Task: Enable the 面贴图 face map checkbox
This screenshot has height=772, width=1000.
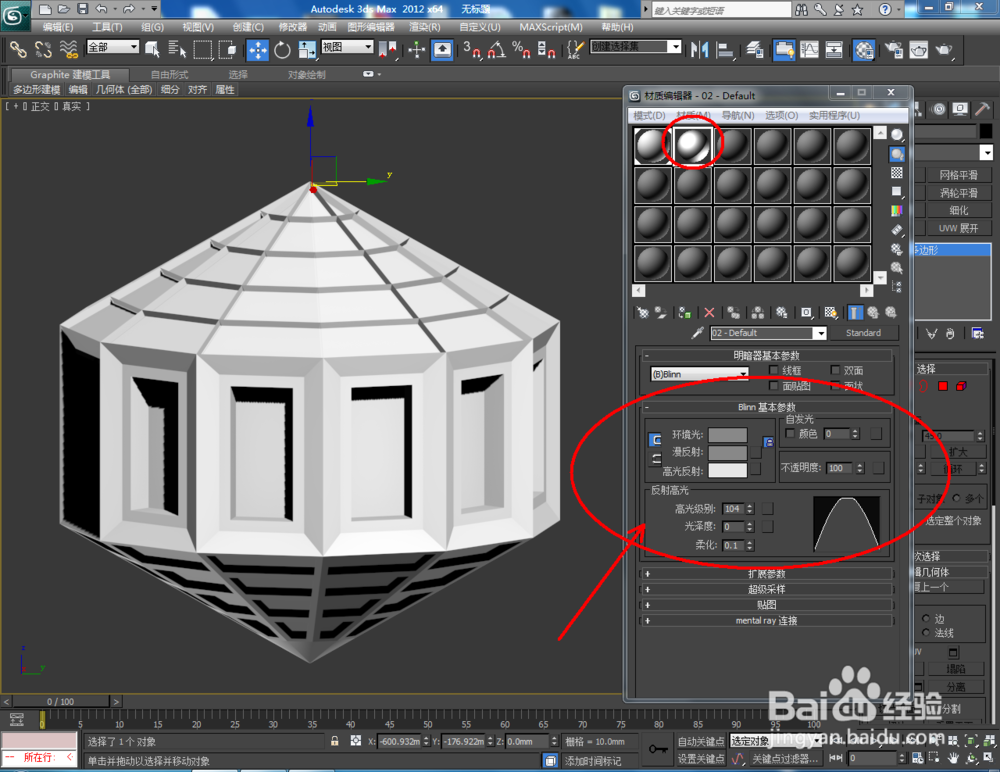Action: click(774, 385)
